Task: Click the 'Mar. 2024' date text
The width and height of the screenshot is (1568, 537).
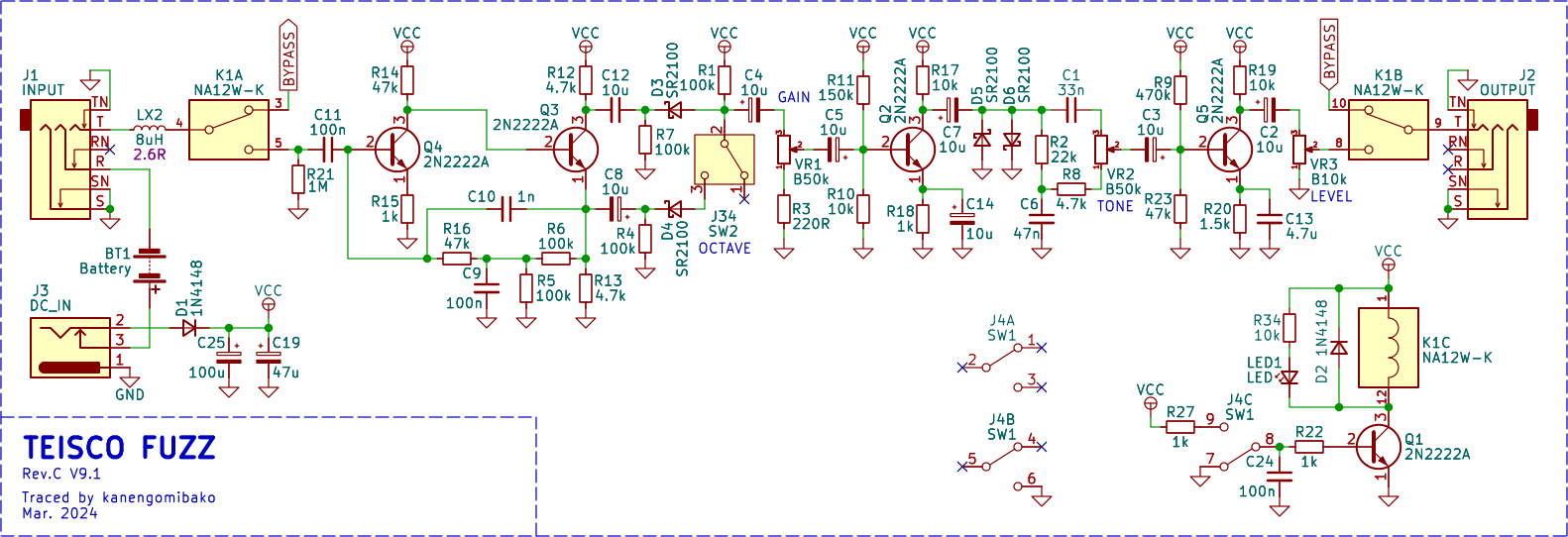Action: tap(60, 512)
